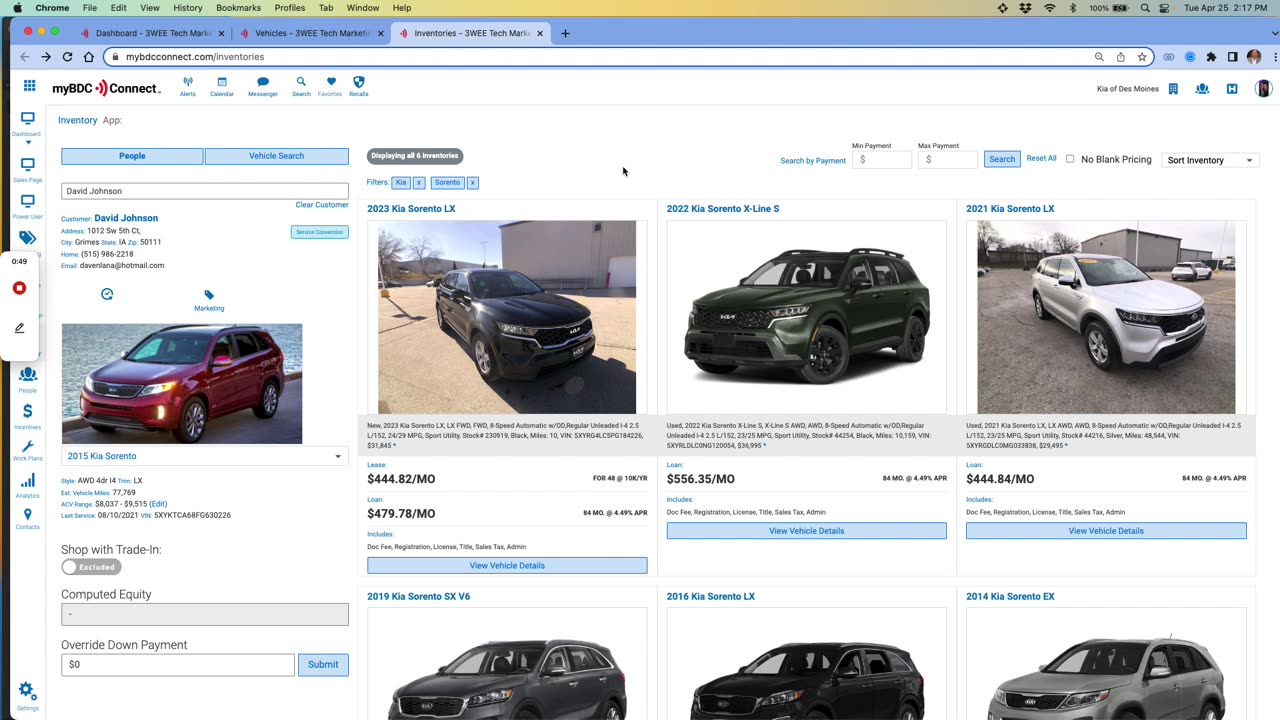Check the No Blank Pricing checkbox
Screen dimensions: 1280x720
click(1070, 159)
